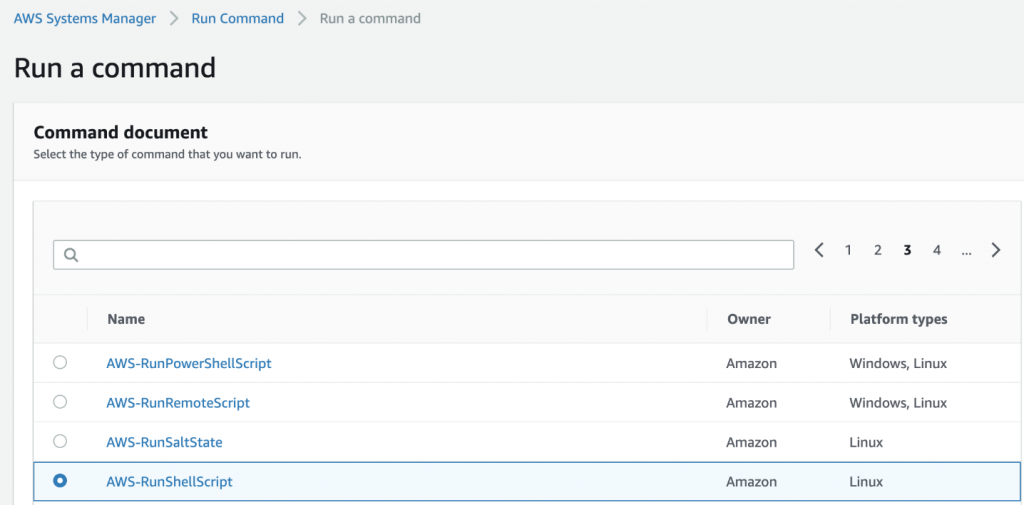The height and width of the screenshot is (505, 1024).
Task: Go to previous page with left chevron
Action: [819, 250]
